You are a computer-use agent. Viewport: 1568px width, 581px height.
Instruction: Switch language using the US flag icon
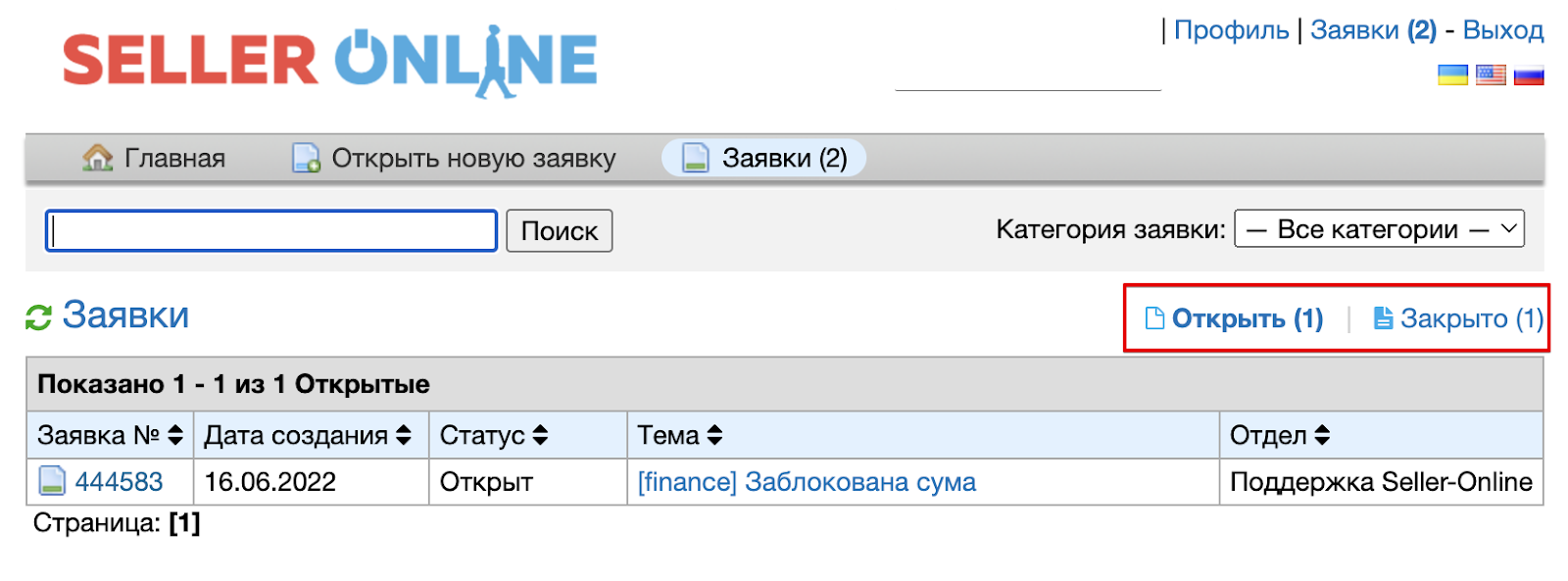point(1491,74)
